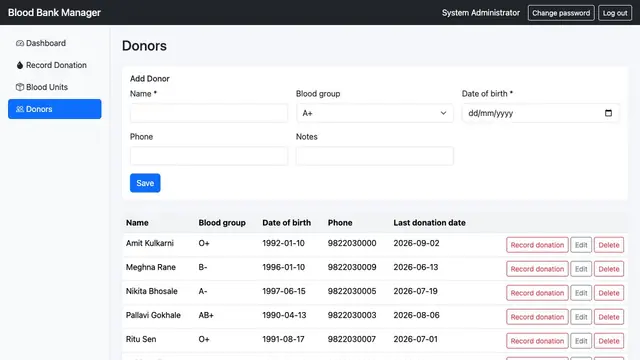Open the calendar picker in Date of birth
The height and width of the screenshot is (360, 640).
pyautogui.click(x=608, y=113)
